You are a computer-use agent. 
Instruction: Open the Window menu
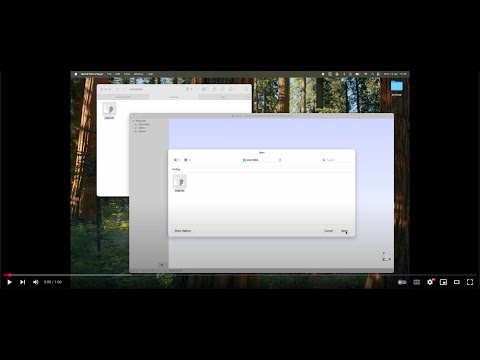138,74
